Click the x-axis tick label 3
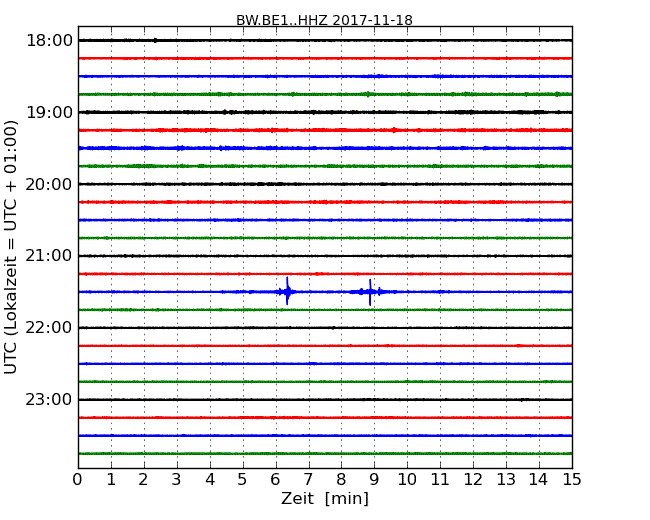This screenshot has width=650, height=520. tap(177, 480)
